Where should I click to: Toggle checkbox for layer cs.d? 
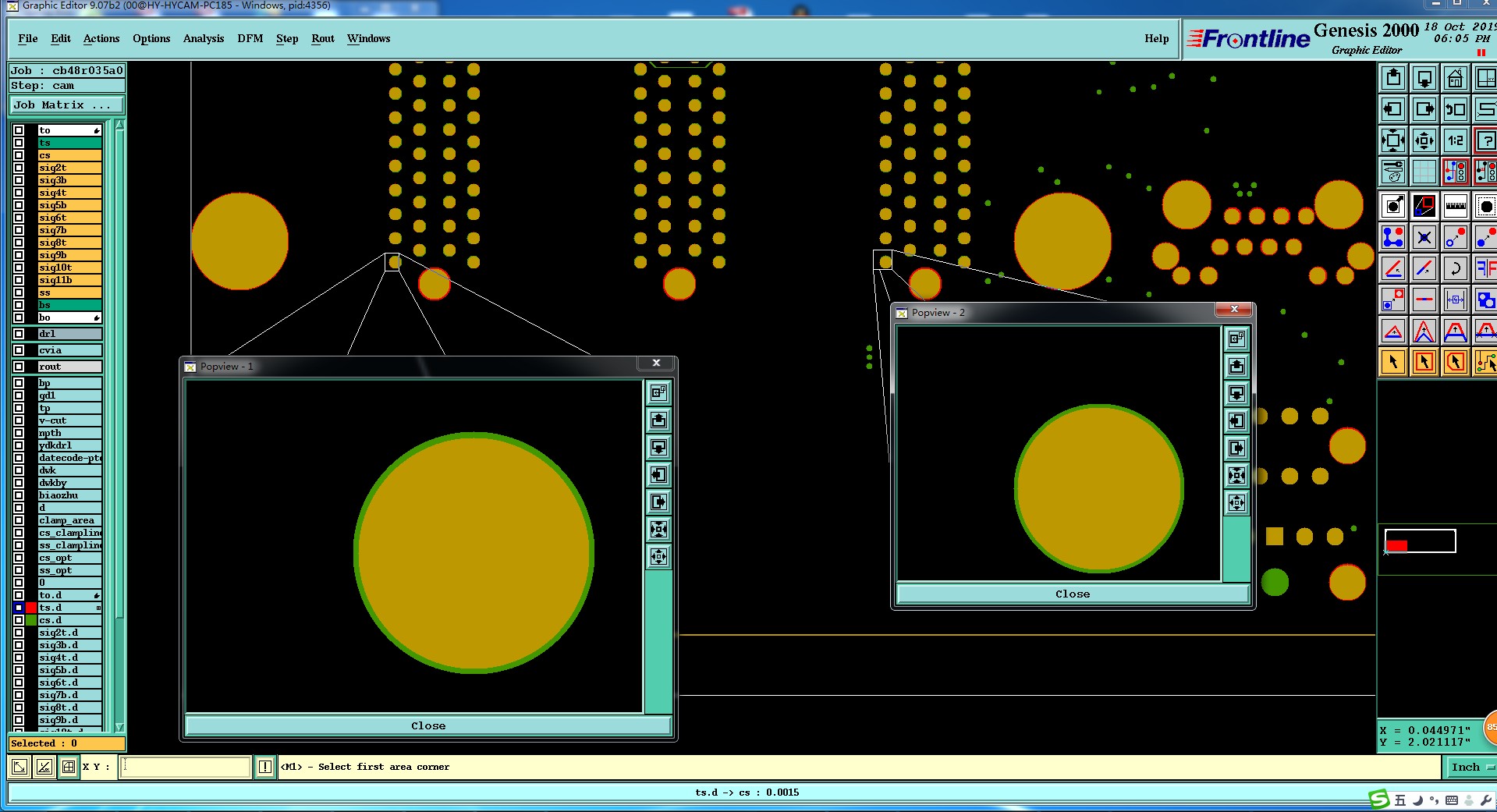pos(19,620)
